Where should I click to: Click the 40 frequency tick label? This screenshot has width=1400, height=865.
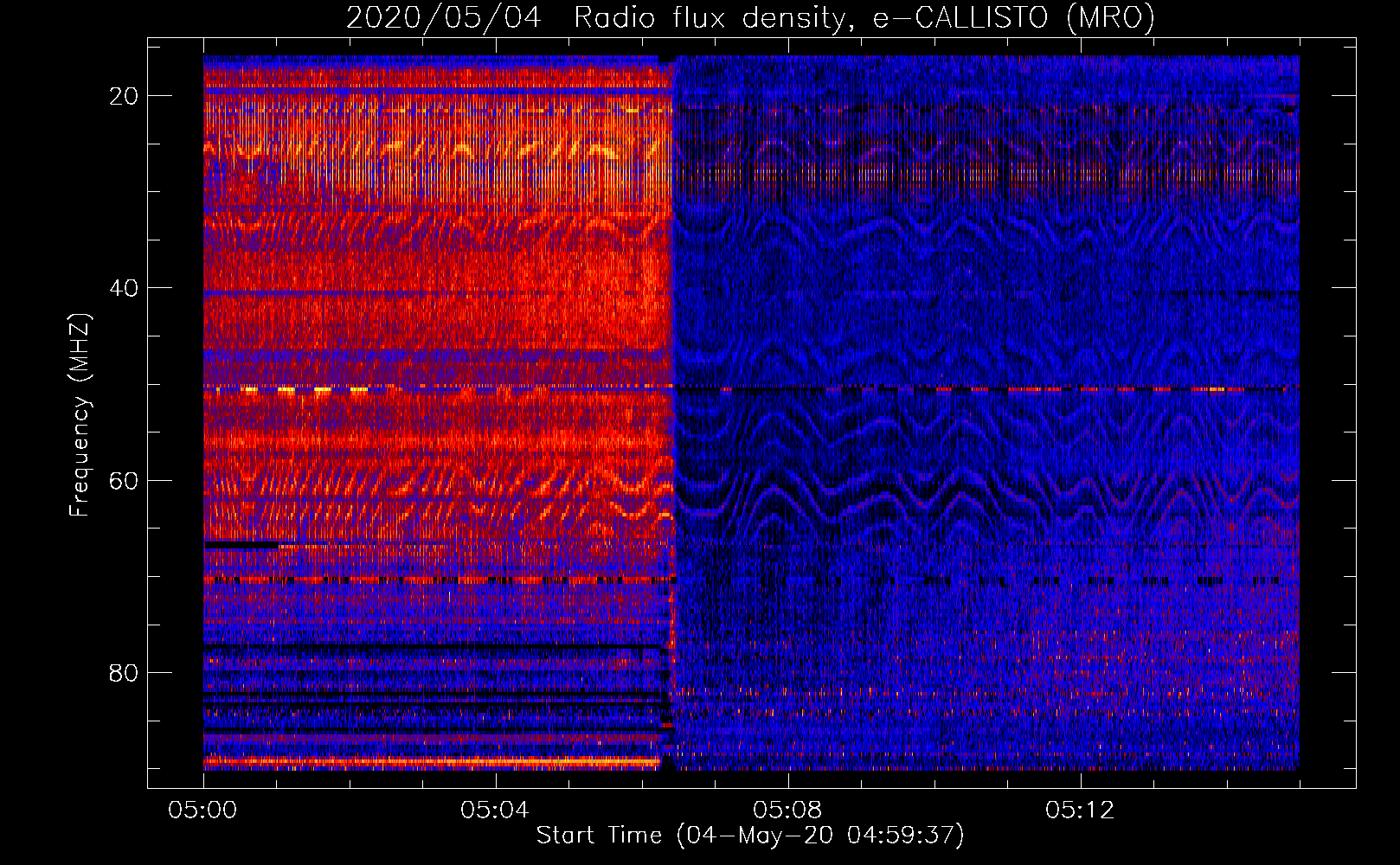[x=125, y=288]
